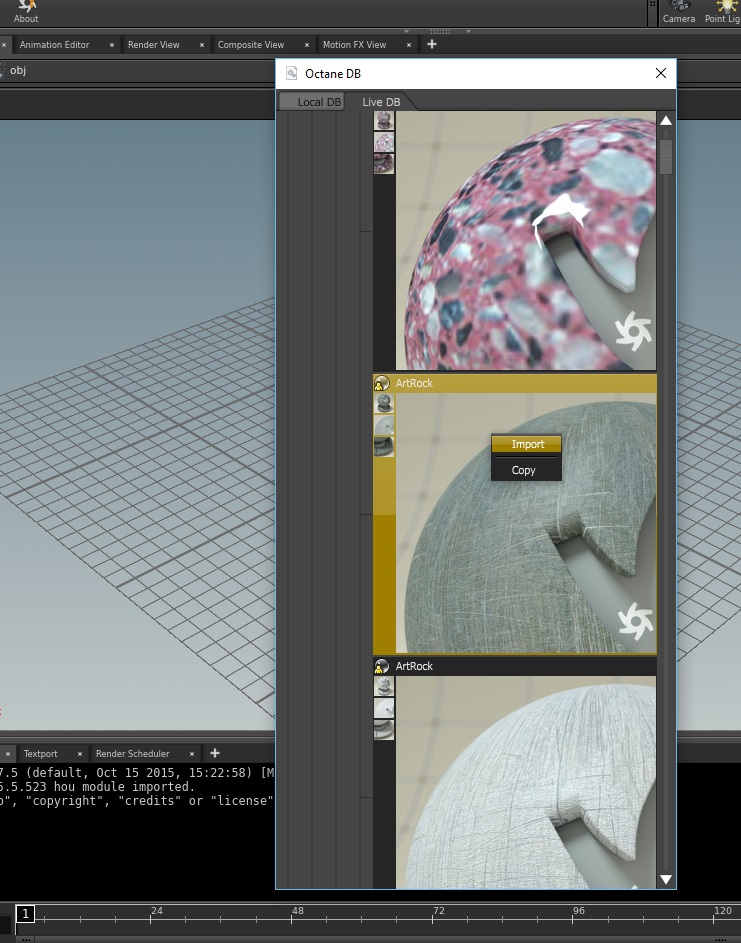Select first small thumbnail under the lower ArtRock

point(384,686)
